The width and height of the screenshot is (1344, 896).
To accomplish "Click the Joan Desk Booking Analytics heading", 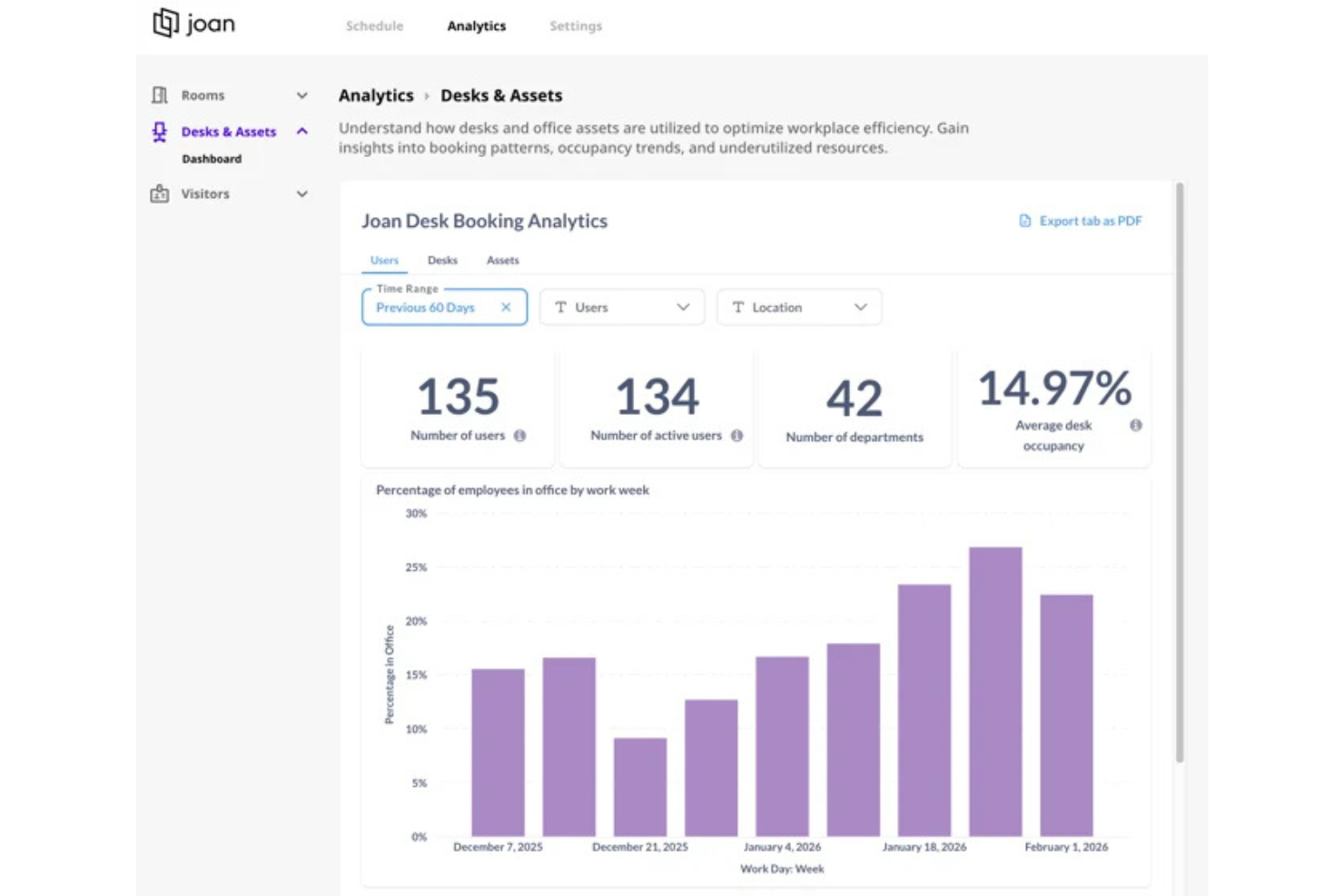I will point(485,221).
